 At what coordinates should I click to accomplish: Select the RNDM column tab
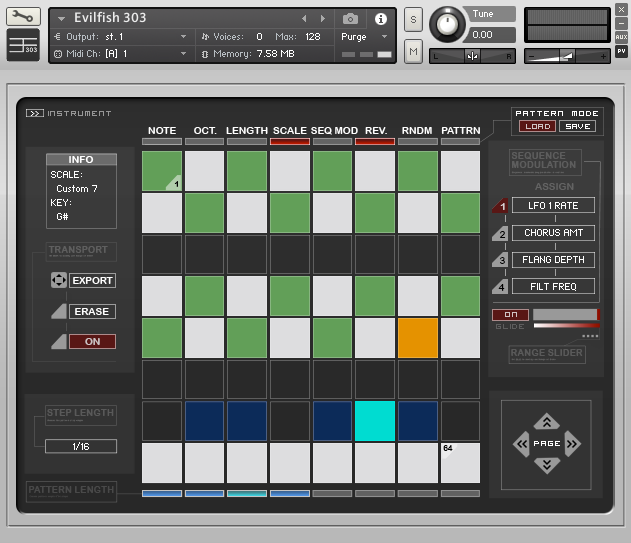click(x=417, y=131)
